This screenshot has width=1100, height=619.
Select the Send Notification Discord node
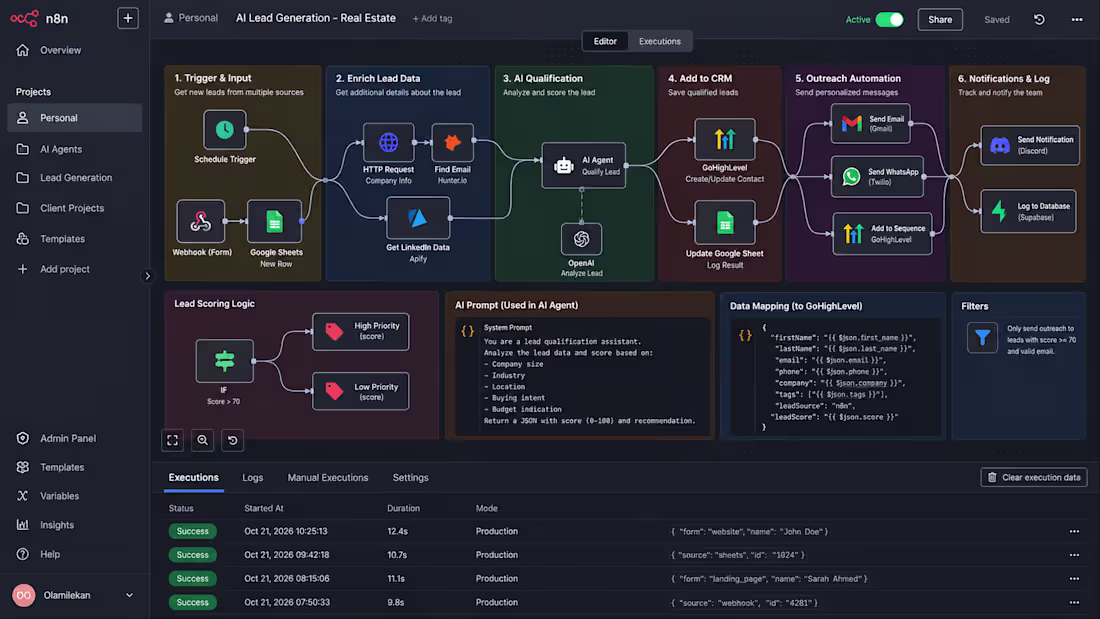click(1030, 145)
